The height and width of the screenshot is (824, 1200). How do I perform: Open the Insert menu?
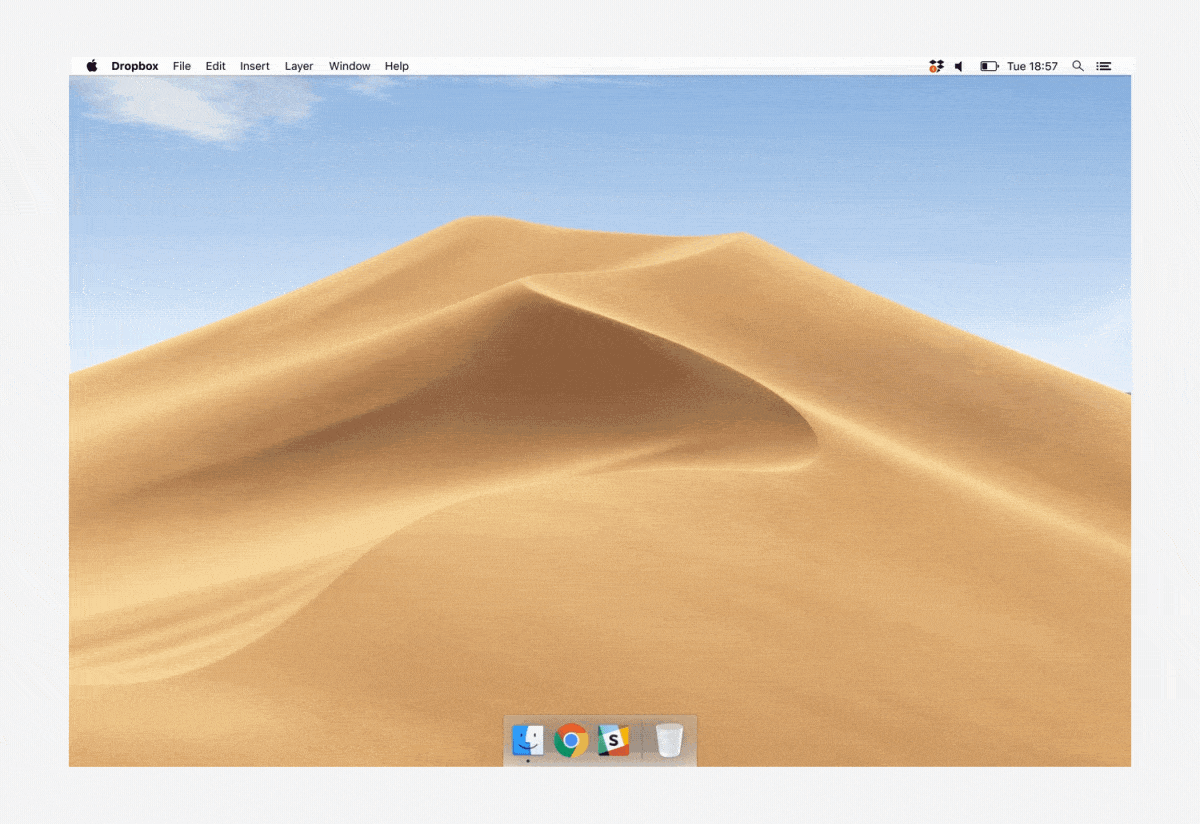[254, 66]
